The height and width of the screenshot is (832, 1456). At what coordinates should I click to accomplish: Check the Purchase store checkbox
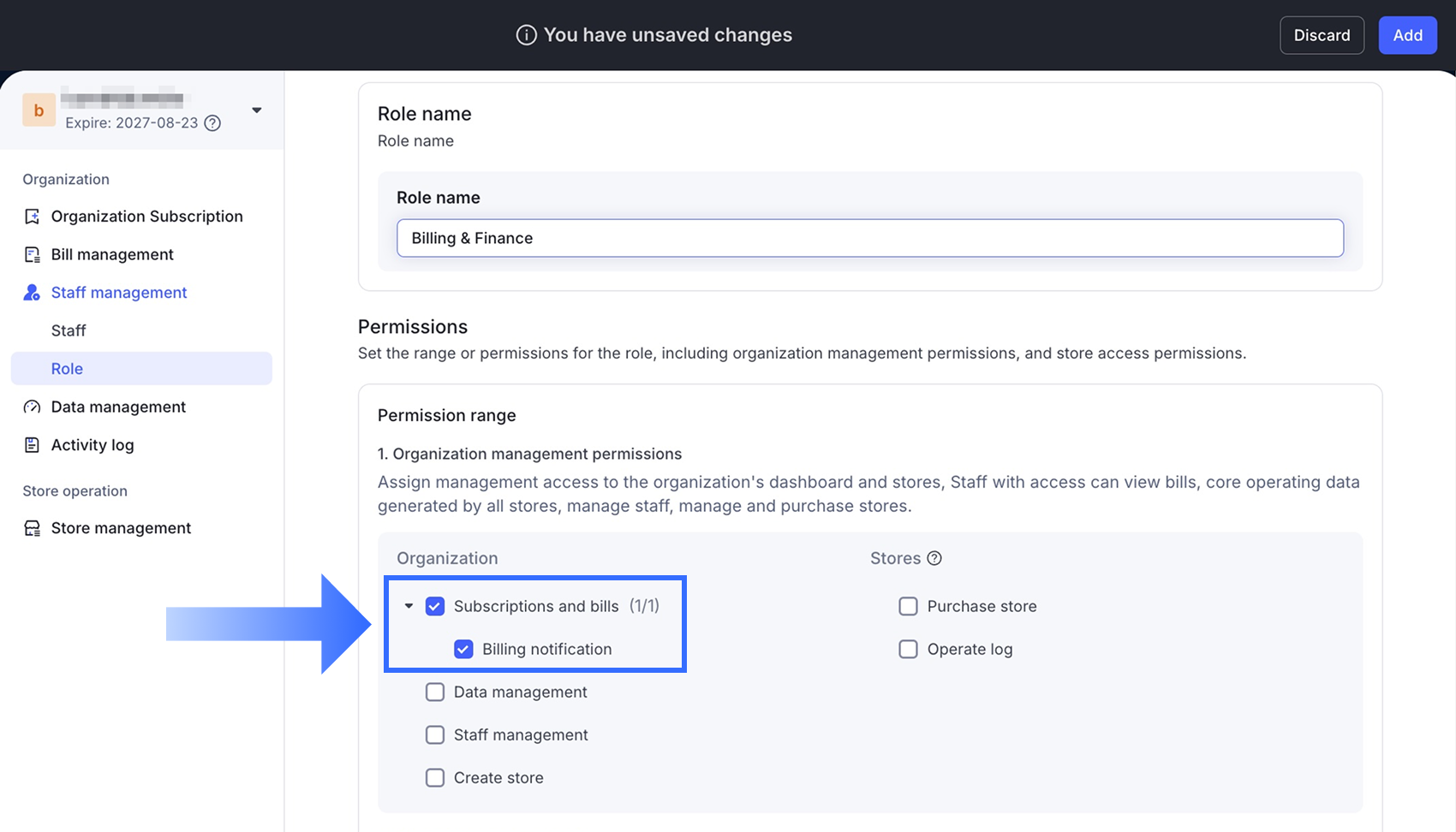click(x=908, y=606)
